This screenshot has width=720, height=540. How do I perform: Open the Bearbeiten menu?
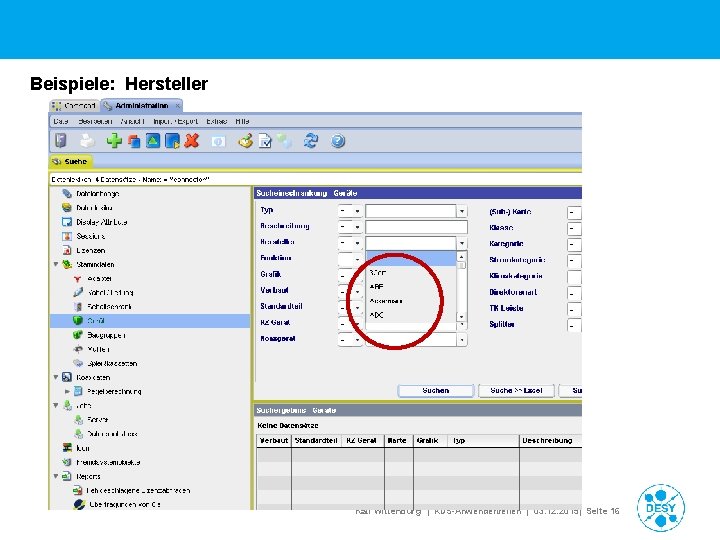[95, 121]
